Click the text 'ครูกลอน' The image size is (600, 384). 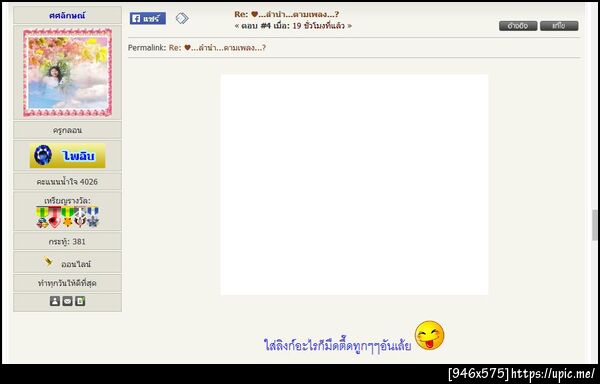[x=67, y=130]
